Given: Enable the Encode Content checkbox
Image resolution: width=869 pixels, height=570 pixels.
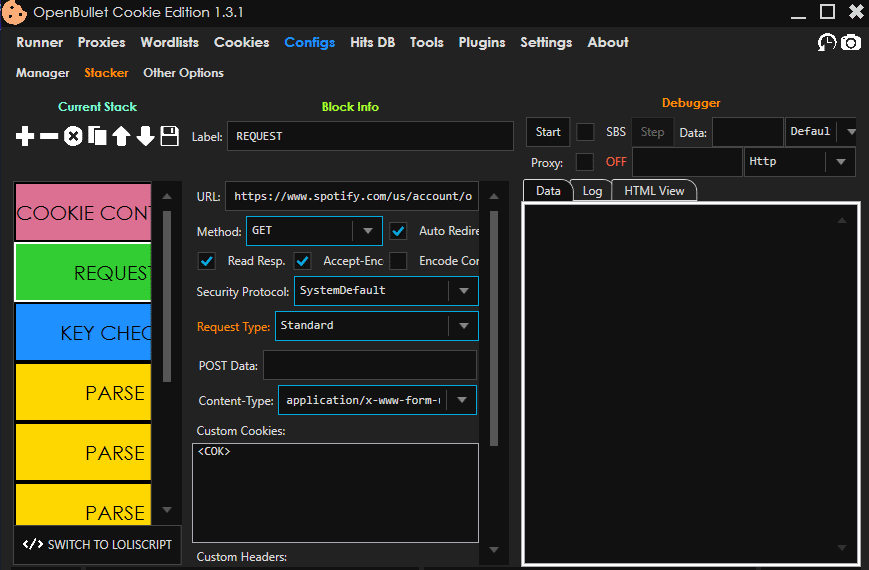Looking at the screenshot, I should tap(398, 261).
